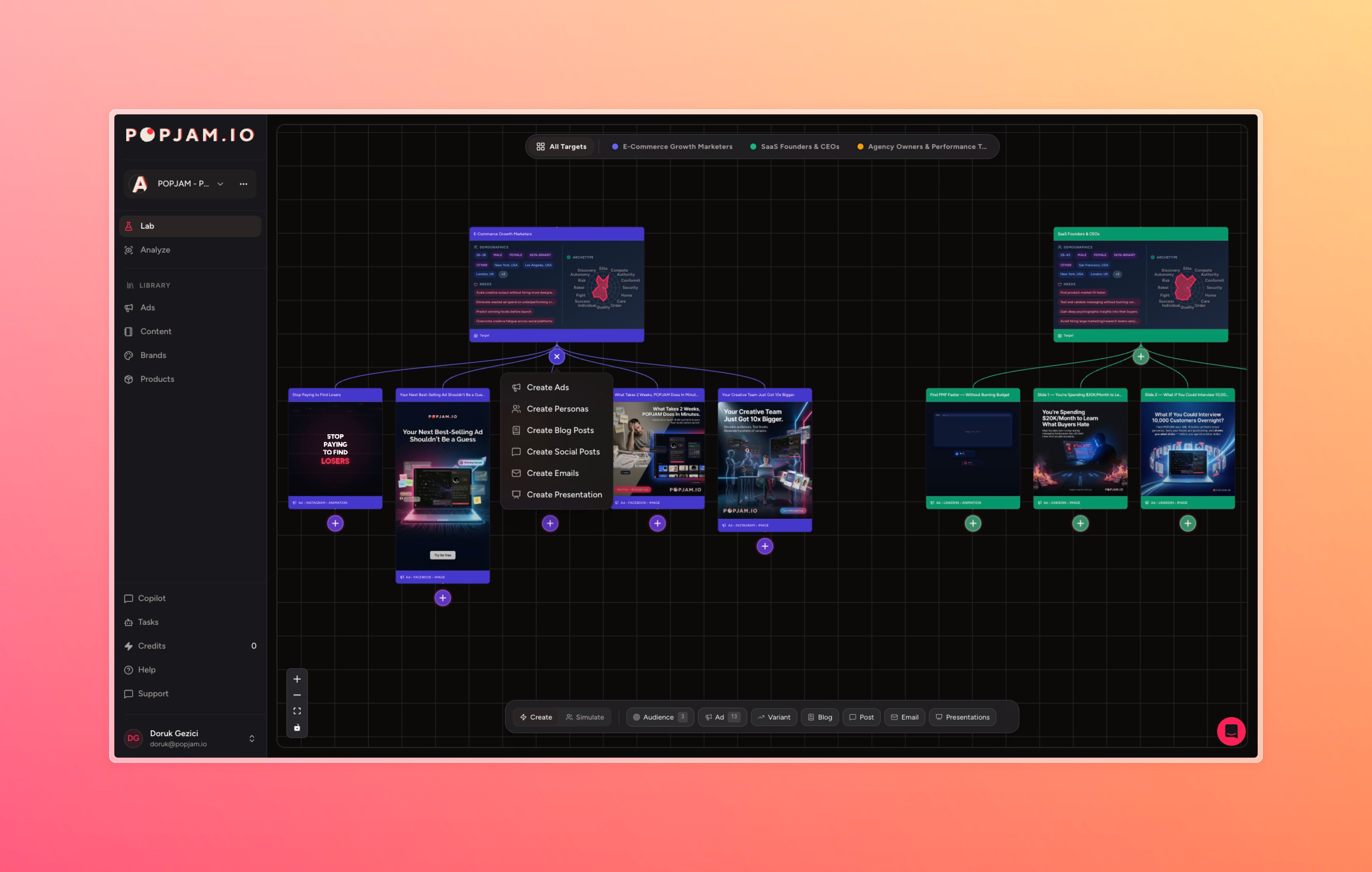This screenshot has width=1372, height=872.
Task: Click green plus under SaaS Founders target
Action: (x=1140, y=356)
